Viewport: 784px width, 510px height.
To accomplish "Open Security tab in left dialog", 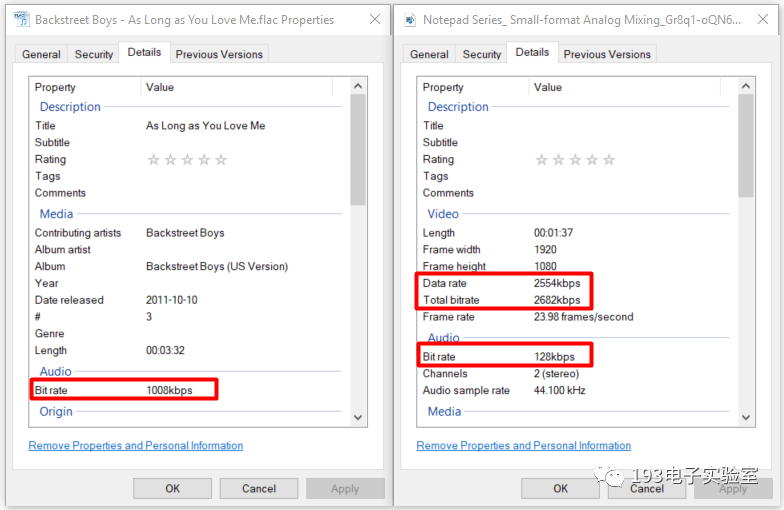I will [94, 55].
